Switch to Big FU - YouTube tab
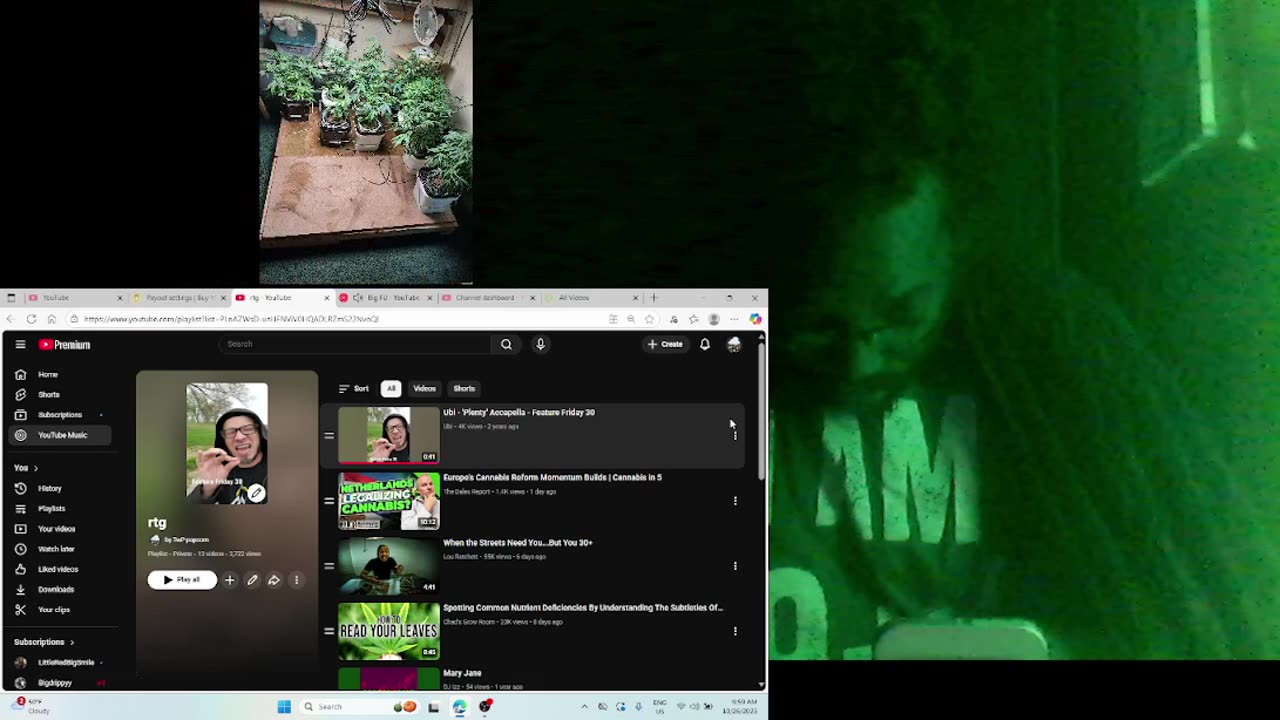 [385, 297]
